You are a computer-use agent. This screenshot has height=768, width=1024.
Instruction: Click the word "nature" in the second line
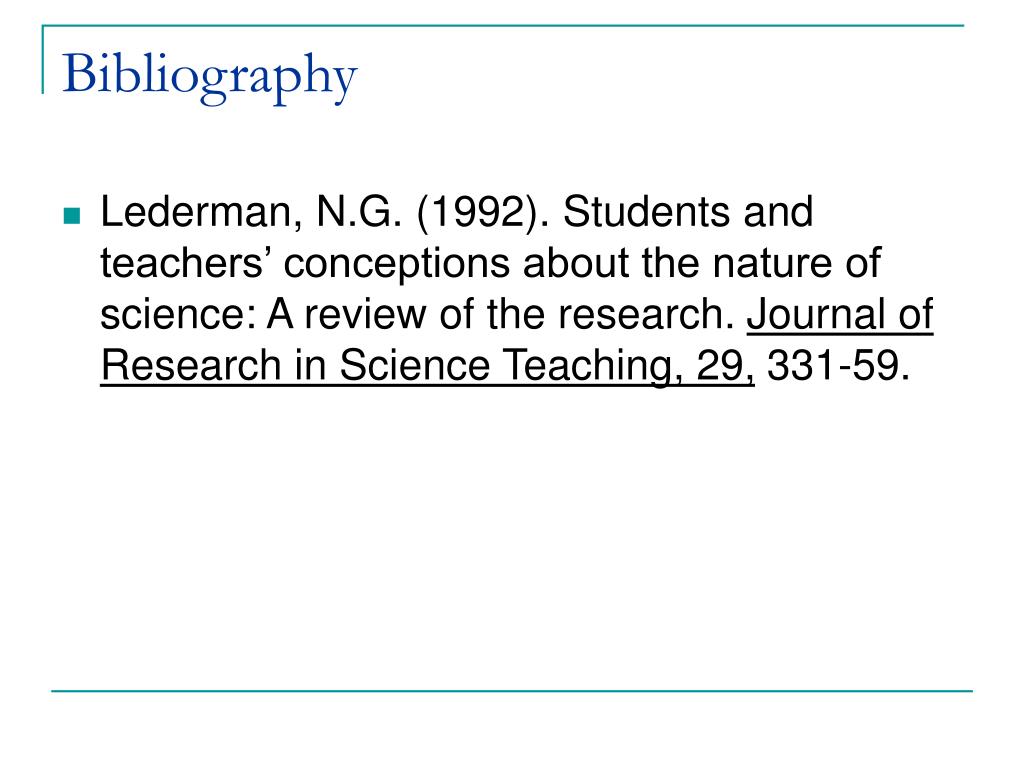click(771, 264)
